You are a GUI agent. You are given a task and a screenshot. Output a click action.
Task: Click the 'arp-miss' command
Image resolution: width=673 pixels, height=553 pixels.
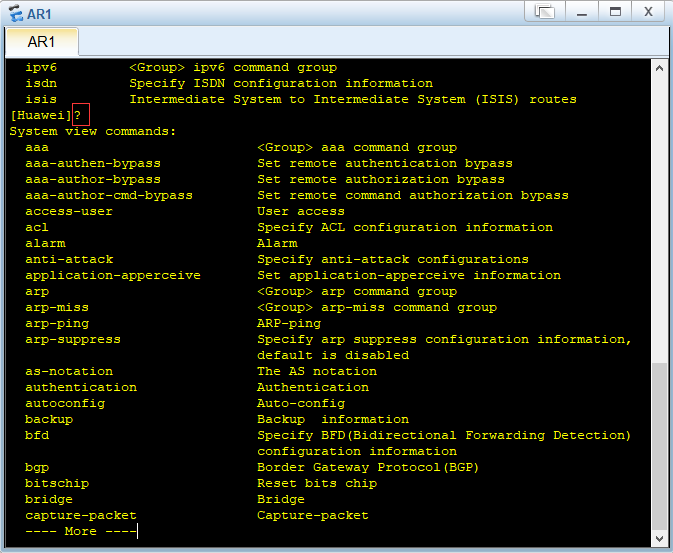point(57,307)
